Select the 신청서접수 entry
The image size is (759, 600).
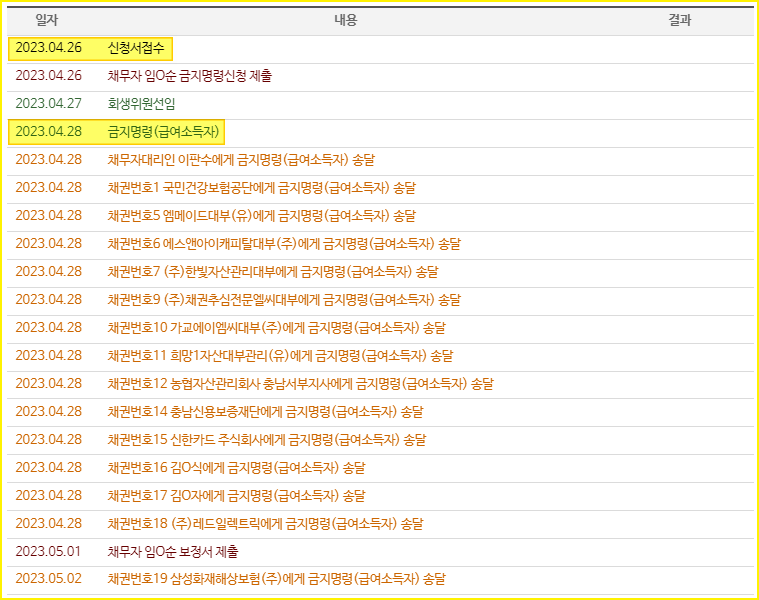(x=136, y=48)
